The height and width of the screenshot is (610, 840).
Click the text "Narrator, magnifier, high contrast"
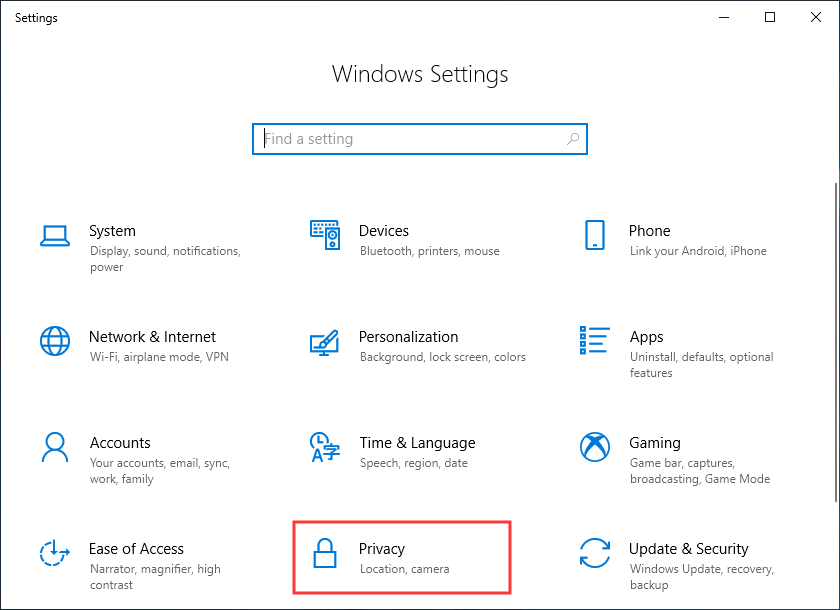click(x=155, y=577)
